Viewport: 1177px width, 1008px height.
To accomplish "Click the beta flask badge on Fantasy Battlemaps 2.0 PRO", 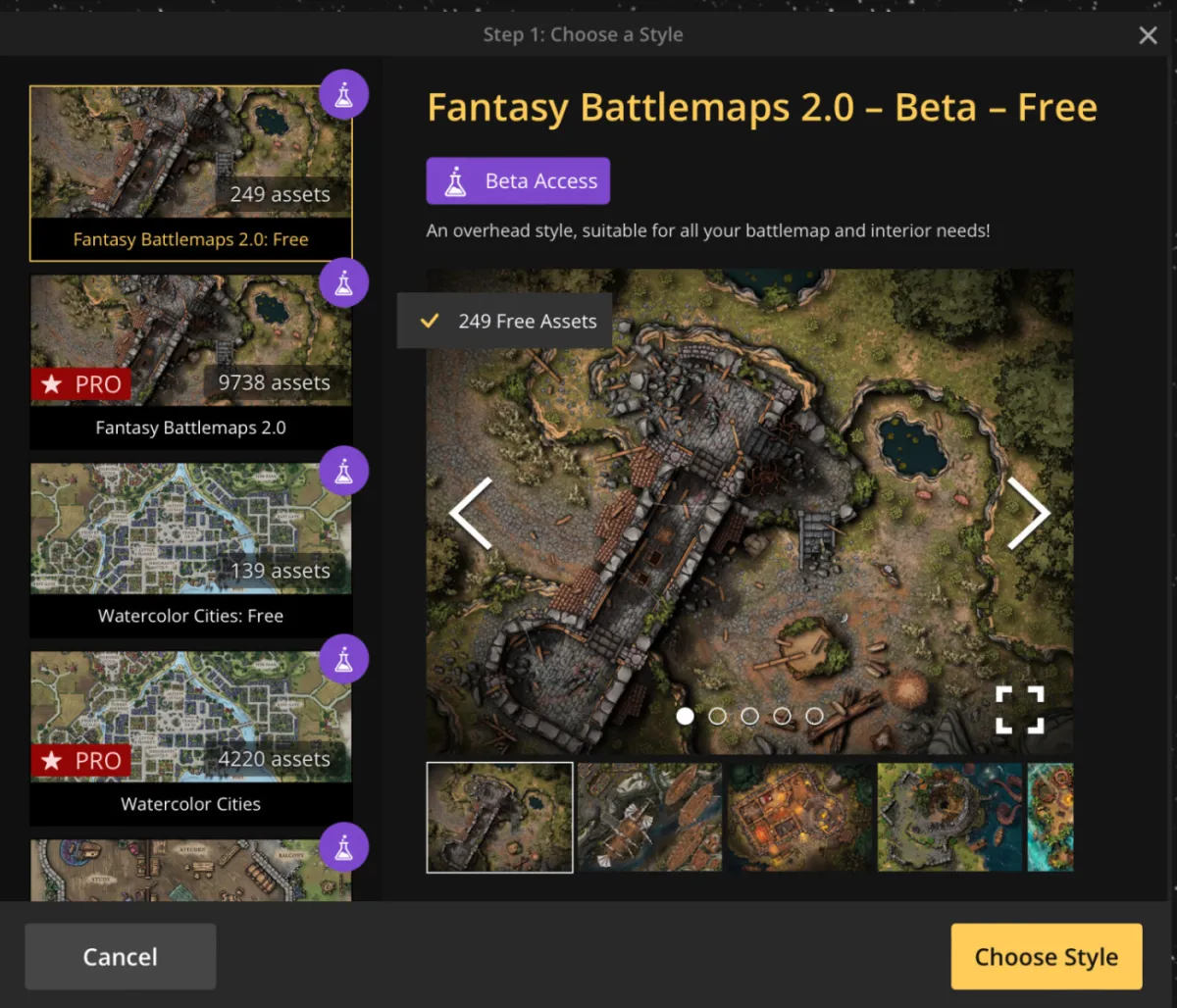I will [x=344, y=283].
